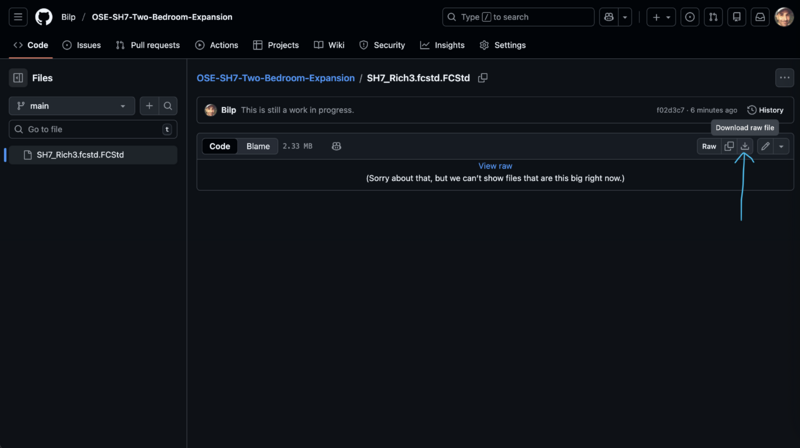This screenshot has height=448, width=800.
Task: Switch to the Issues tab
Action: (x=82, y=45)
